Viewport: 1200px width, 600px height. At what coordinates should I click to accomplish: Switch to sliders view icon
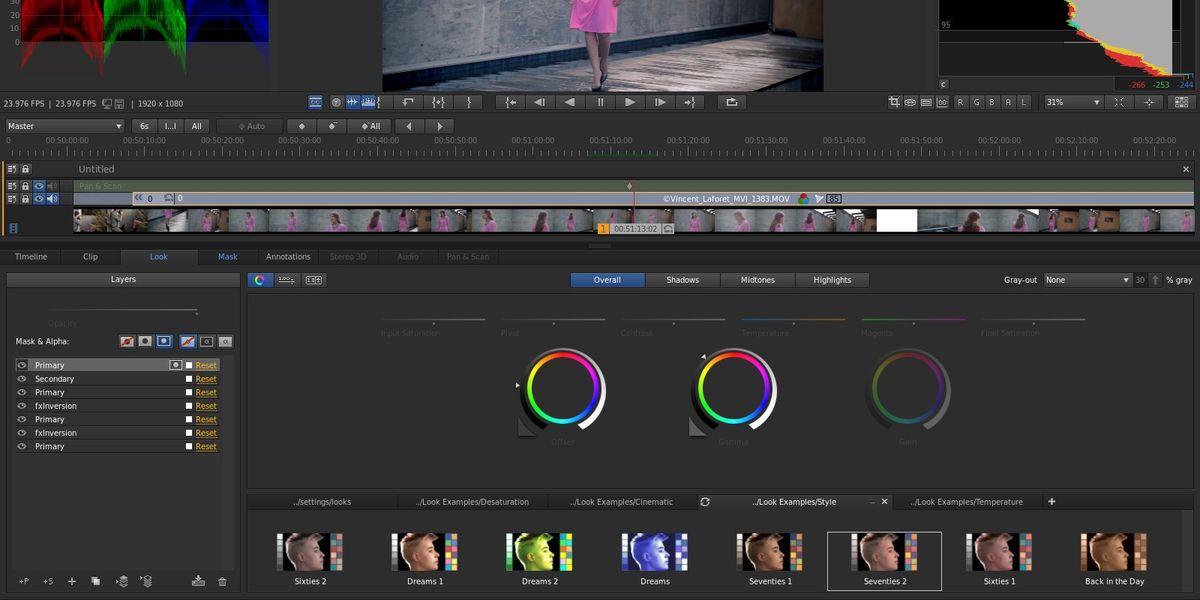click(286, 280)
